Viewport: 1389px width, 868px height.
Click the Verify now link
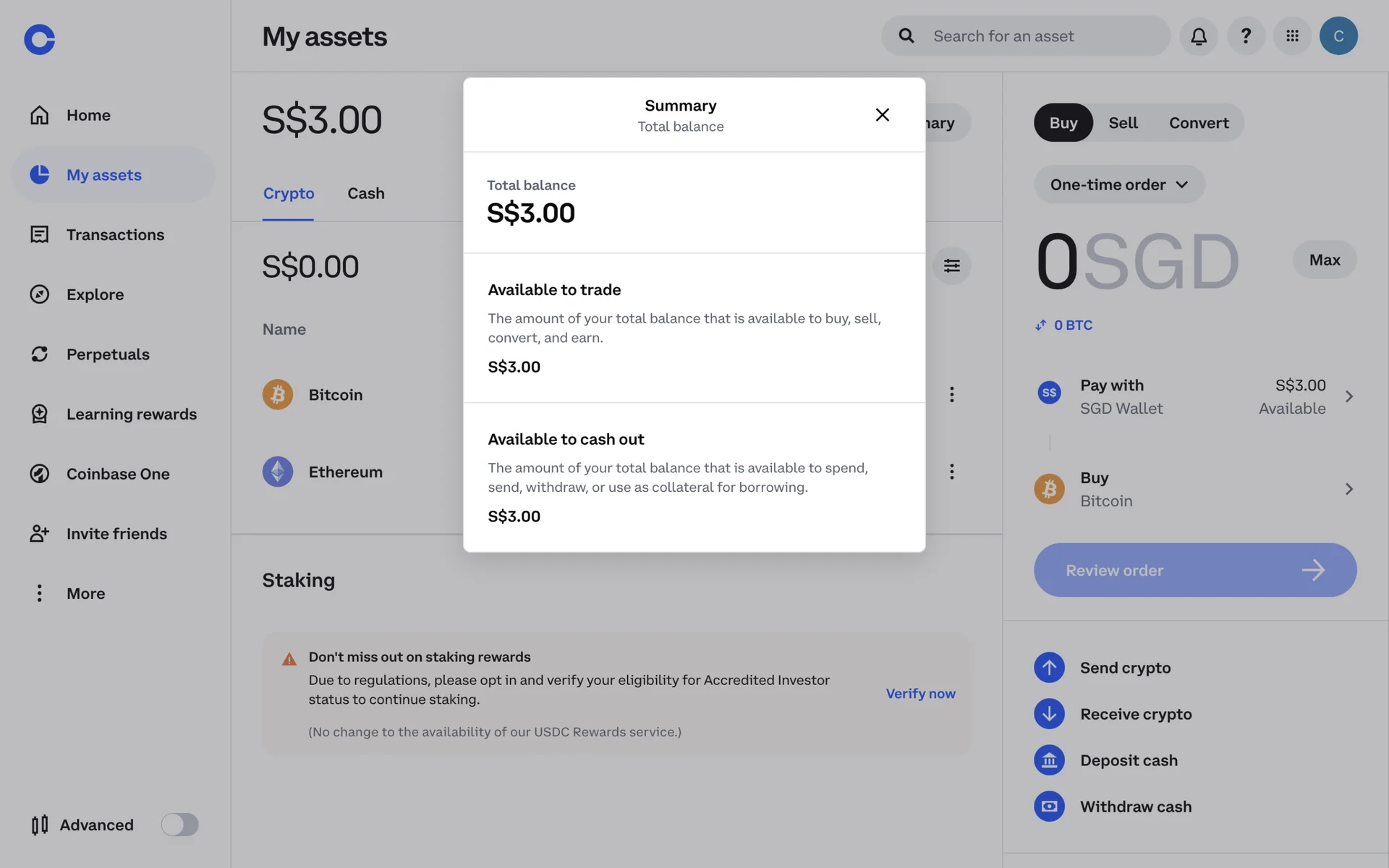tap(920, 694)
